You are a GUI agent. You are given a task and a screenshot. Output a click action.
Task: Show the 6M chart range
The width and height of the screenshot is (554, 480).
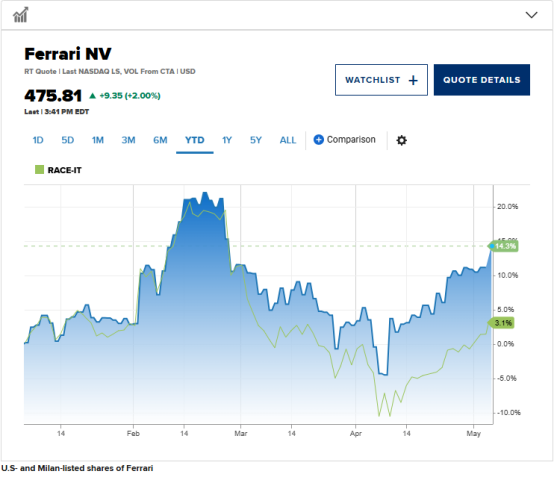[x=160, y=140]
